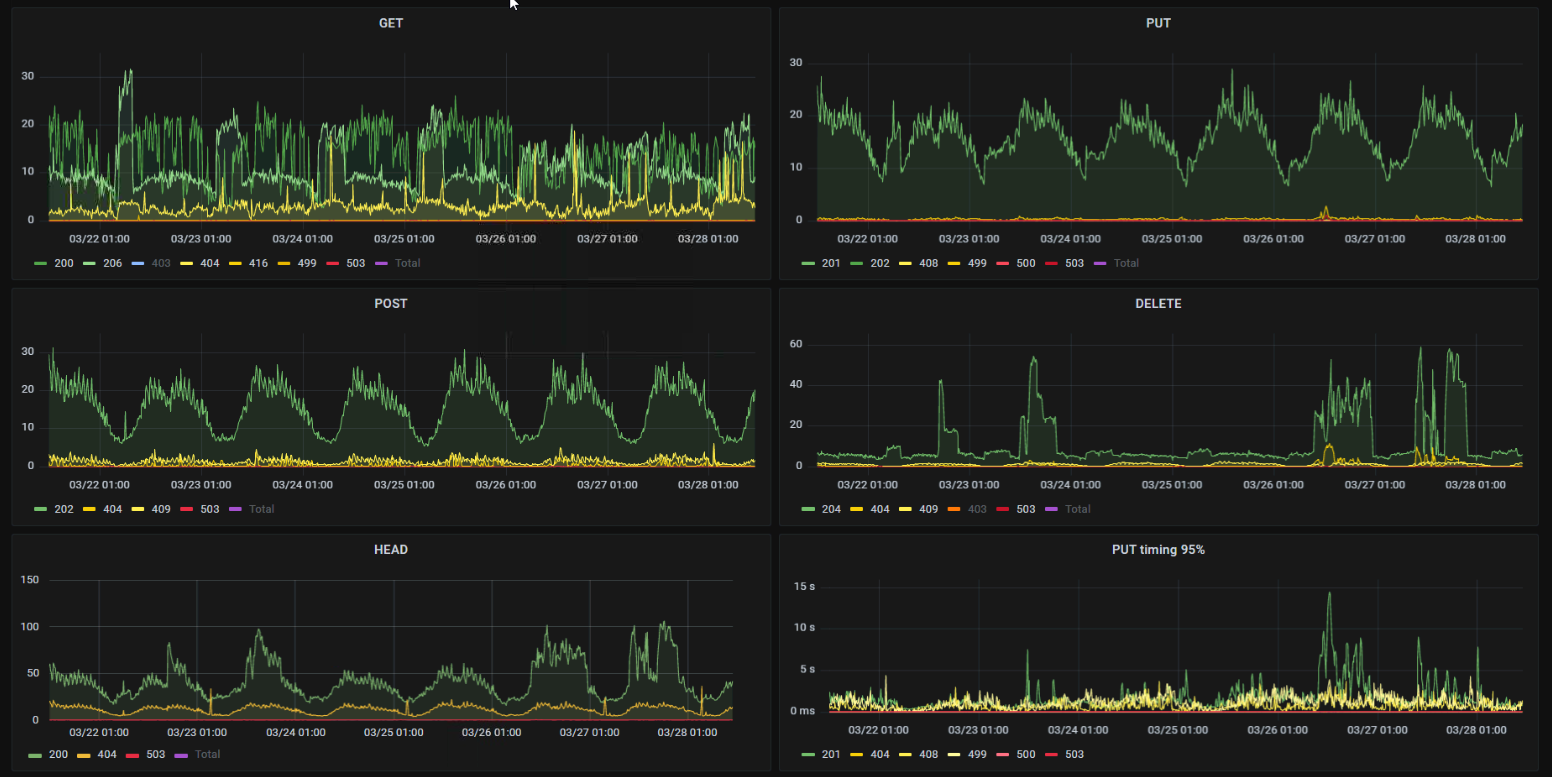Toggle the 503 series label in GET legend
This screenshot has width=1552, height=777.
tap(355, 263)
